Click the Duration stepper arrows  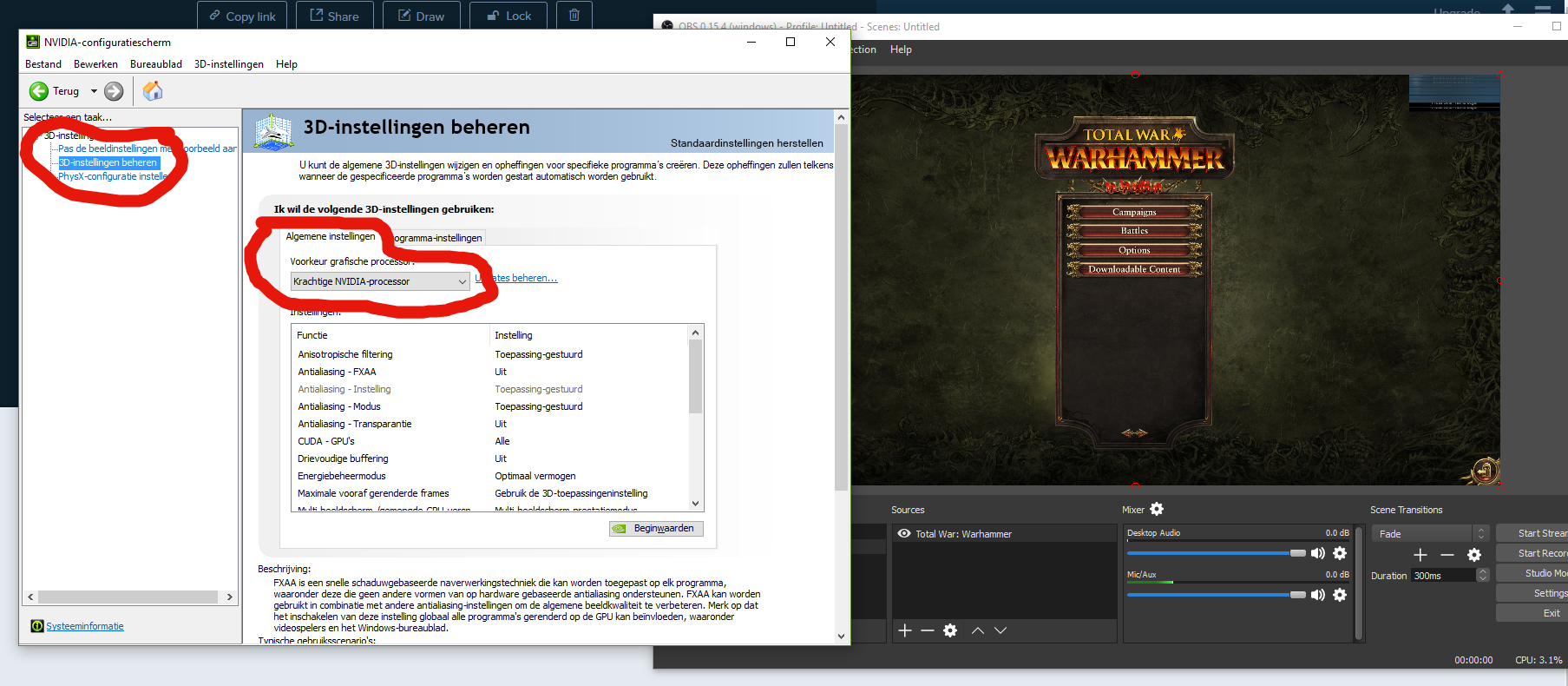pos(1483,576)
